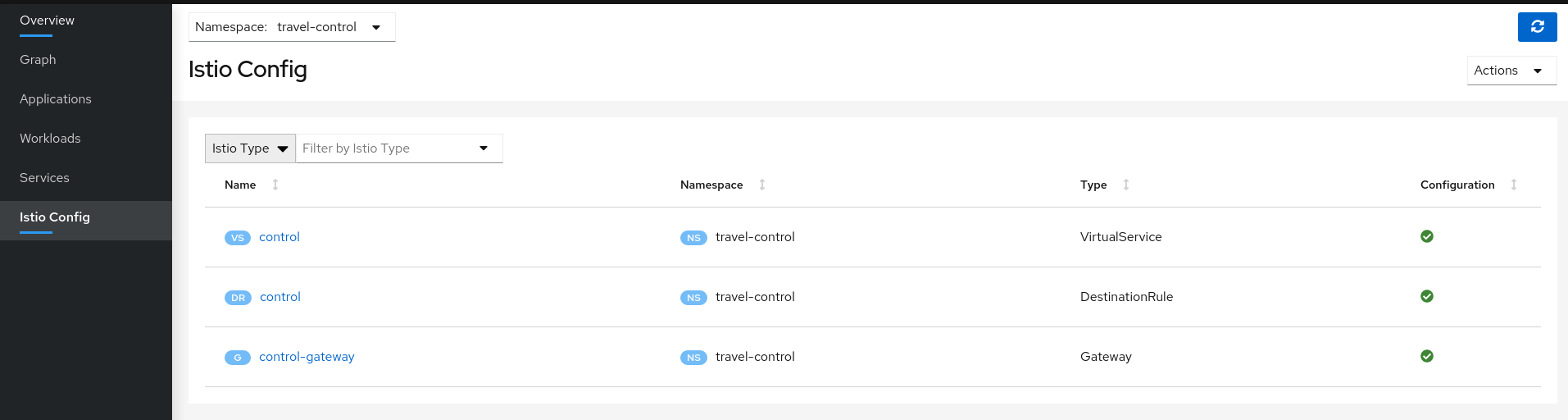Image resolution: width=1568 pixels, height=420 pixels.
Task: Click the DR badge beside control
Action: [x=238, y=298]
